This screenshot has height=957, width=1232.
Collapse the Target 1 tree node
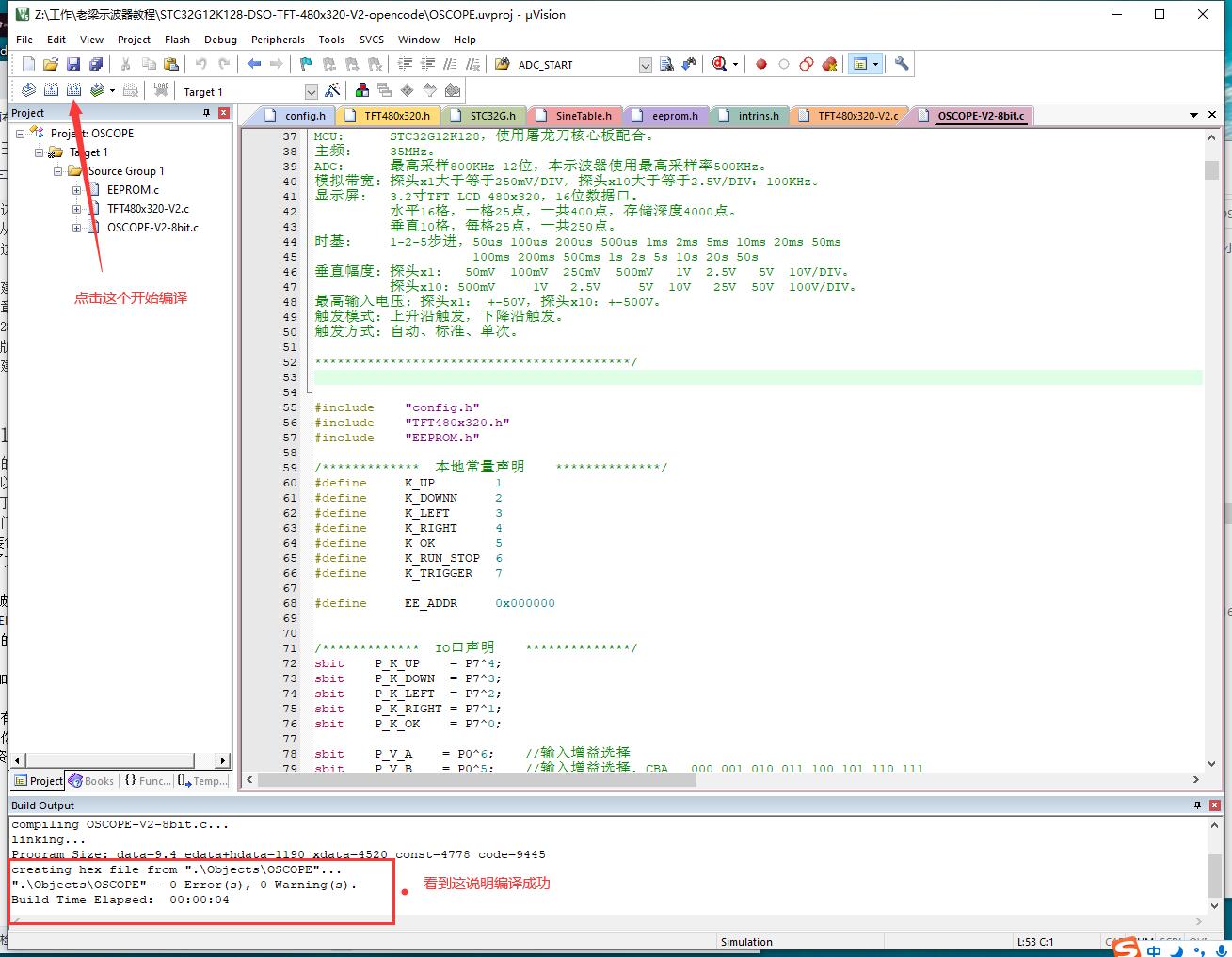(x=39, y=152)
